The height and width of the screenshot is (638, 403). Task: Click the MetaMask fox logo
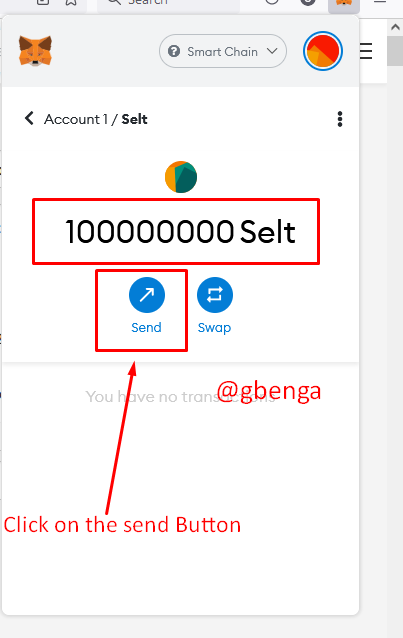pos(35,51)
